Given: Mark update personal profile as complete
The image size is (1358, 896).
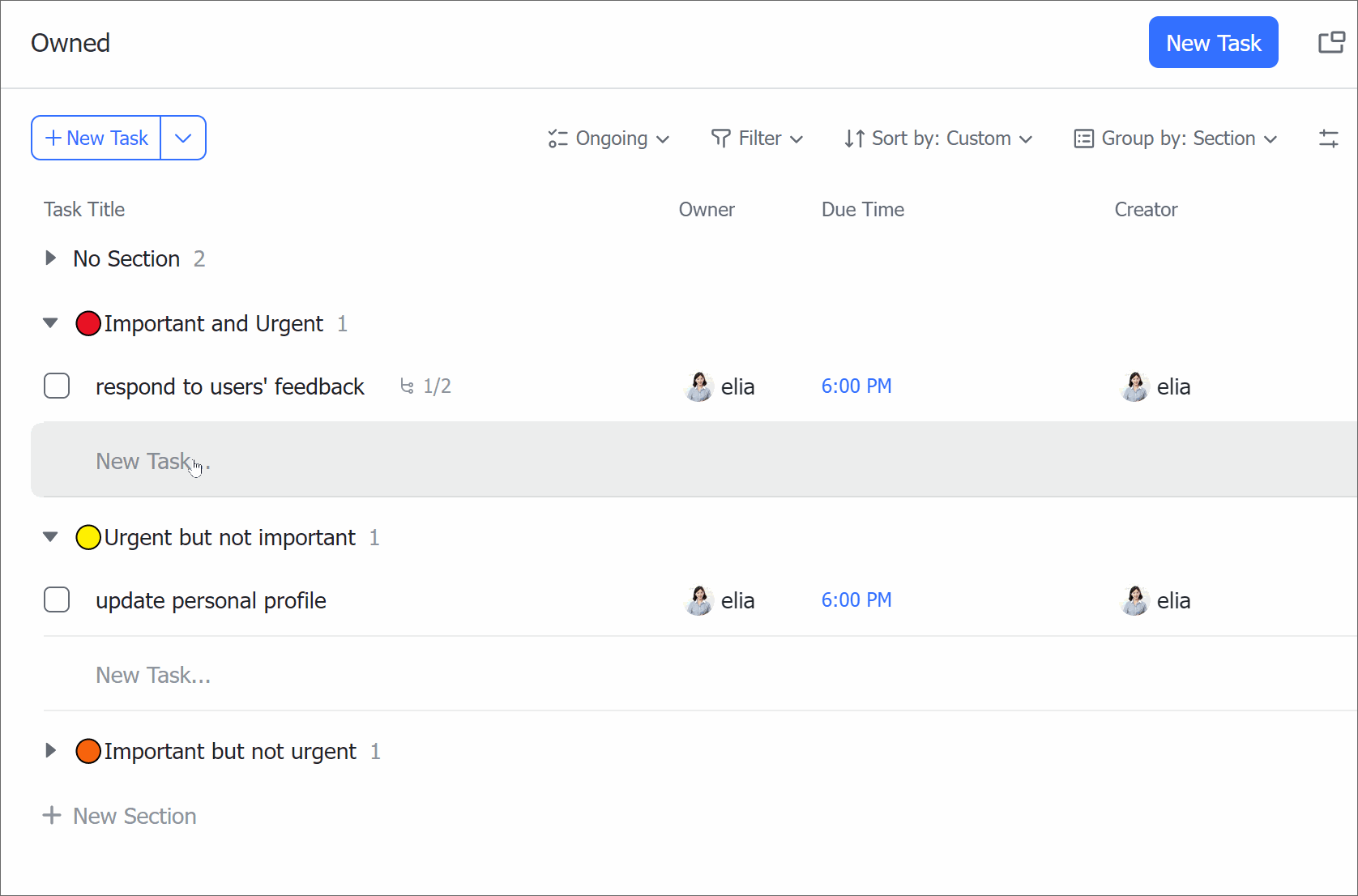Looking at the screenshot, I should coord(57,599).
